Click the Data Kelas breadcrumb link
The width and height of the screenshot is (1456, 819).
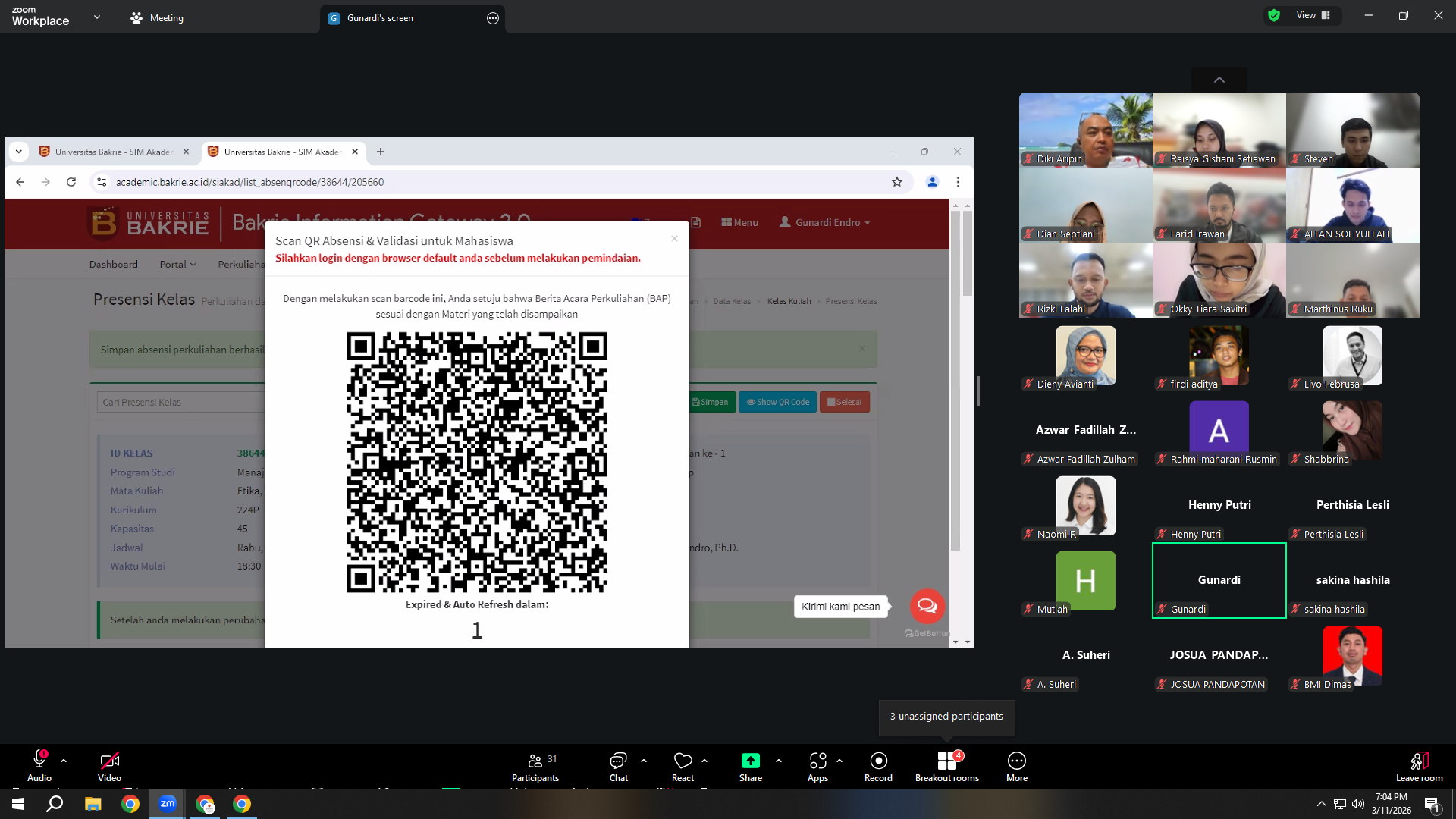(x=732, y=301)
